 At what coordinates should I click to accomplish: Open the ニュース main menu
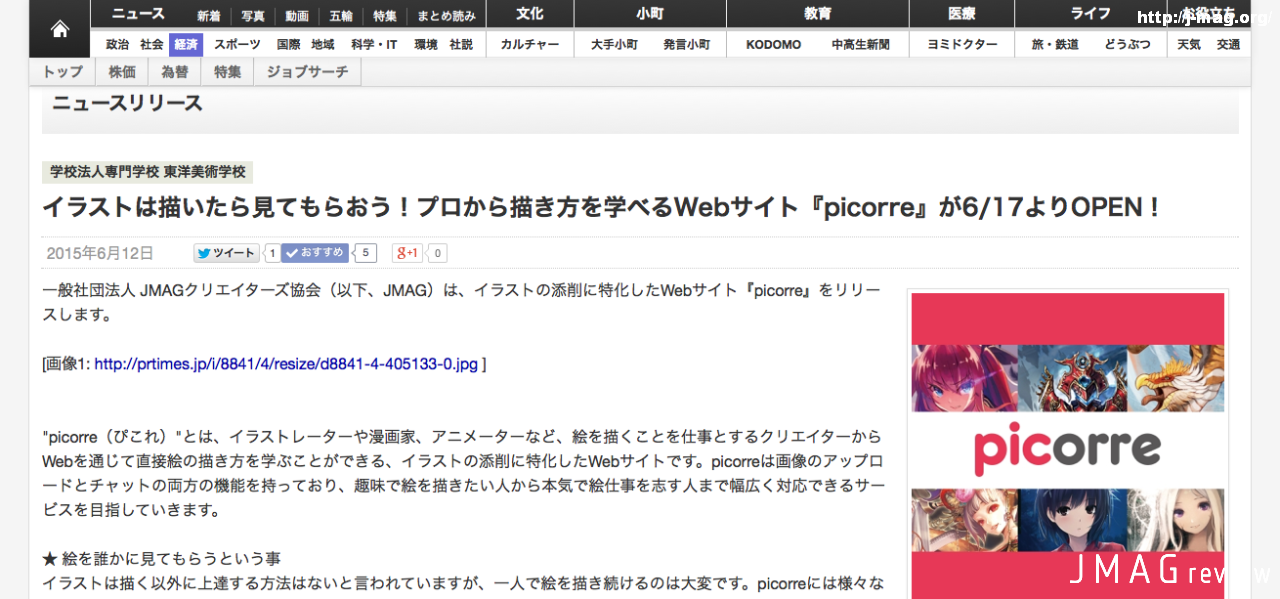pyautogui.click(x=139, y=14)
